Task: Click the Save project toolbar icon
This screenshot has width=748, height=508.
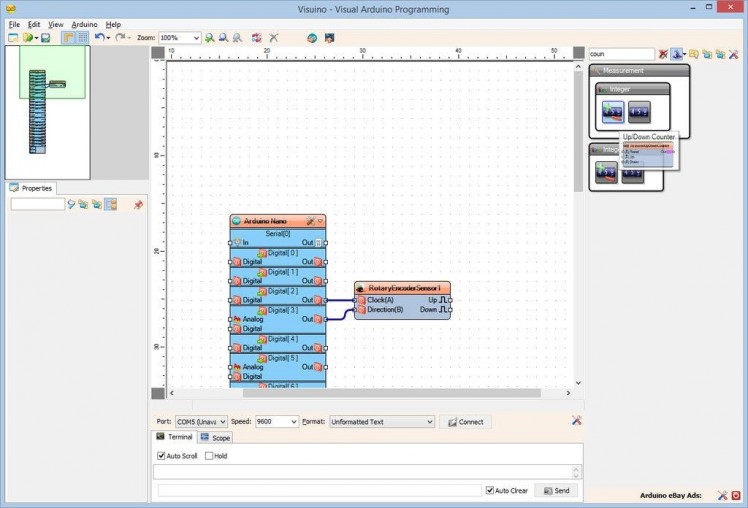Action: pyautogui.click(x=45, y=38)
